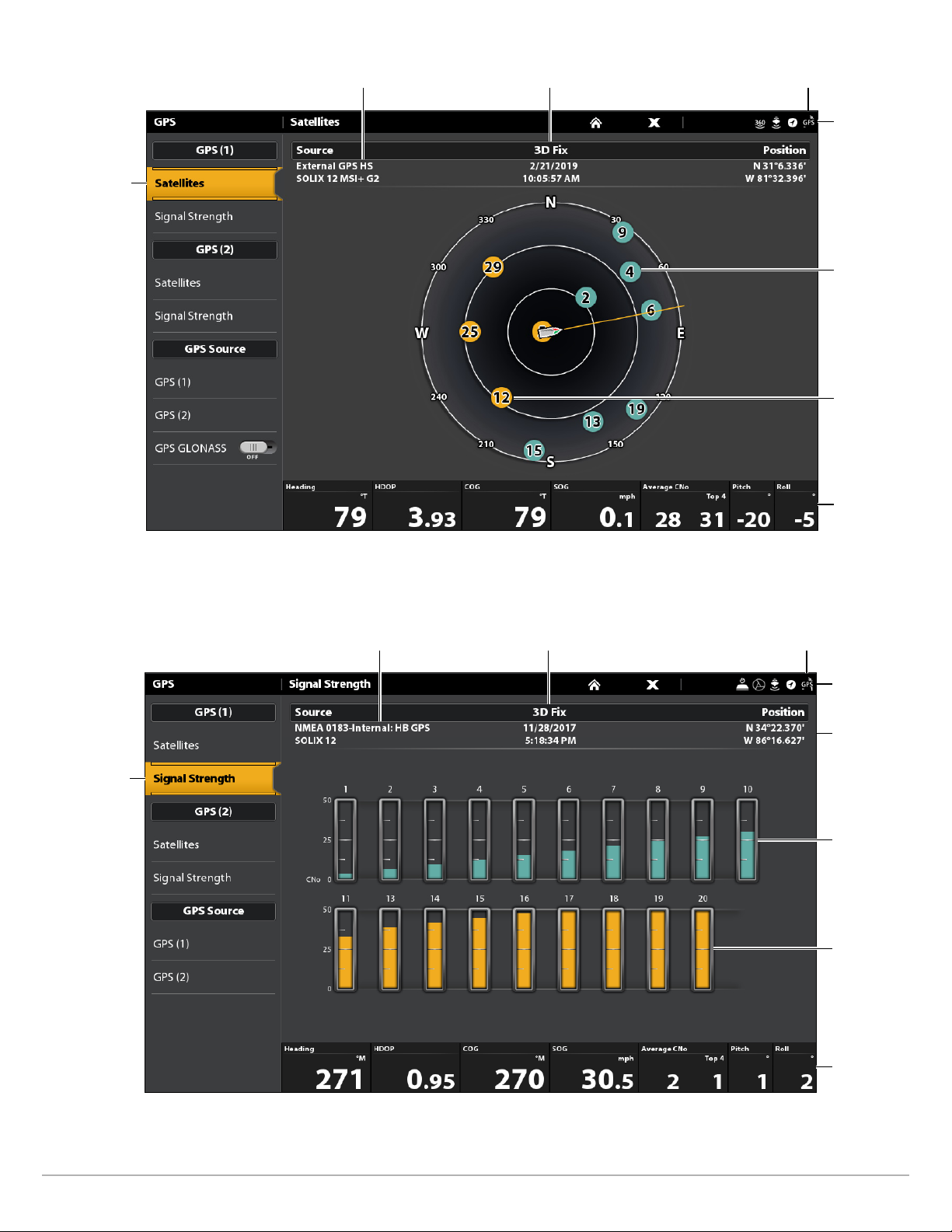
Task: Tap compass arrow icon in Satellites screen
Action: point(793,123)
